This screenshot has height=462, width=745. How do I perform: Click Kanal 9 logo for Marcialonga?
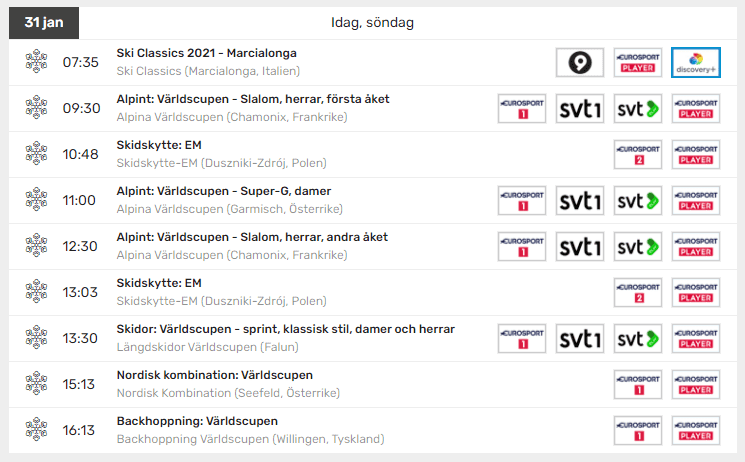[x=580, y=62]
